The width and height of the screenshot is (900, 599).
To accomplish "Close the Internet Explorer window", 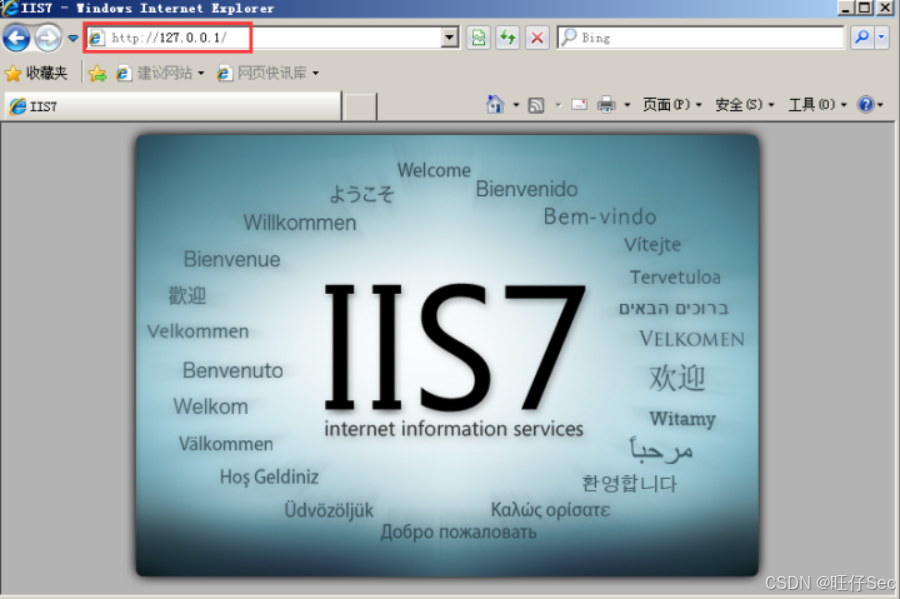I will coord(885,7).
